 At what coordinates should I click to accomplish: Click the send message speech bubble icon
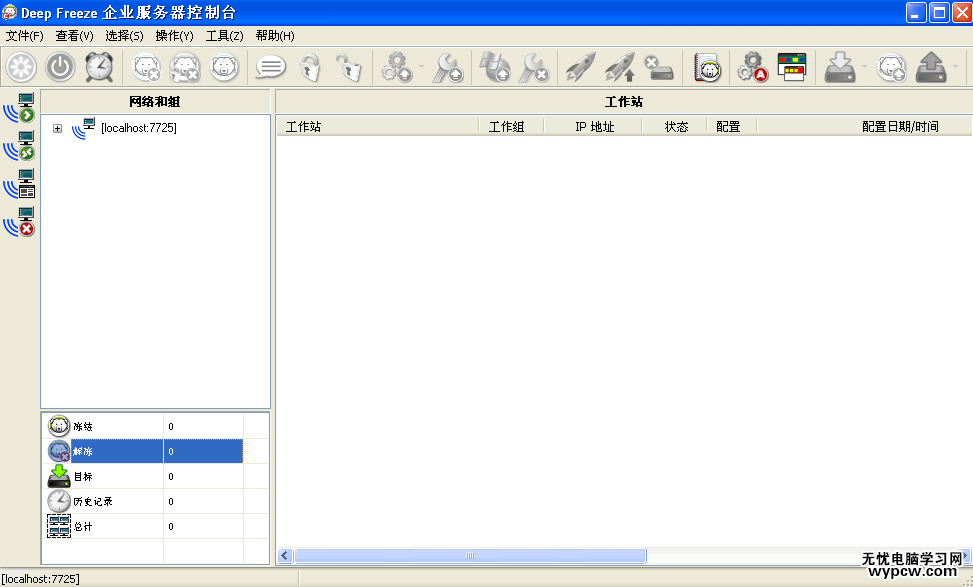(271, 67)
